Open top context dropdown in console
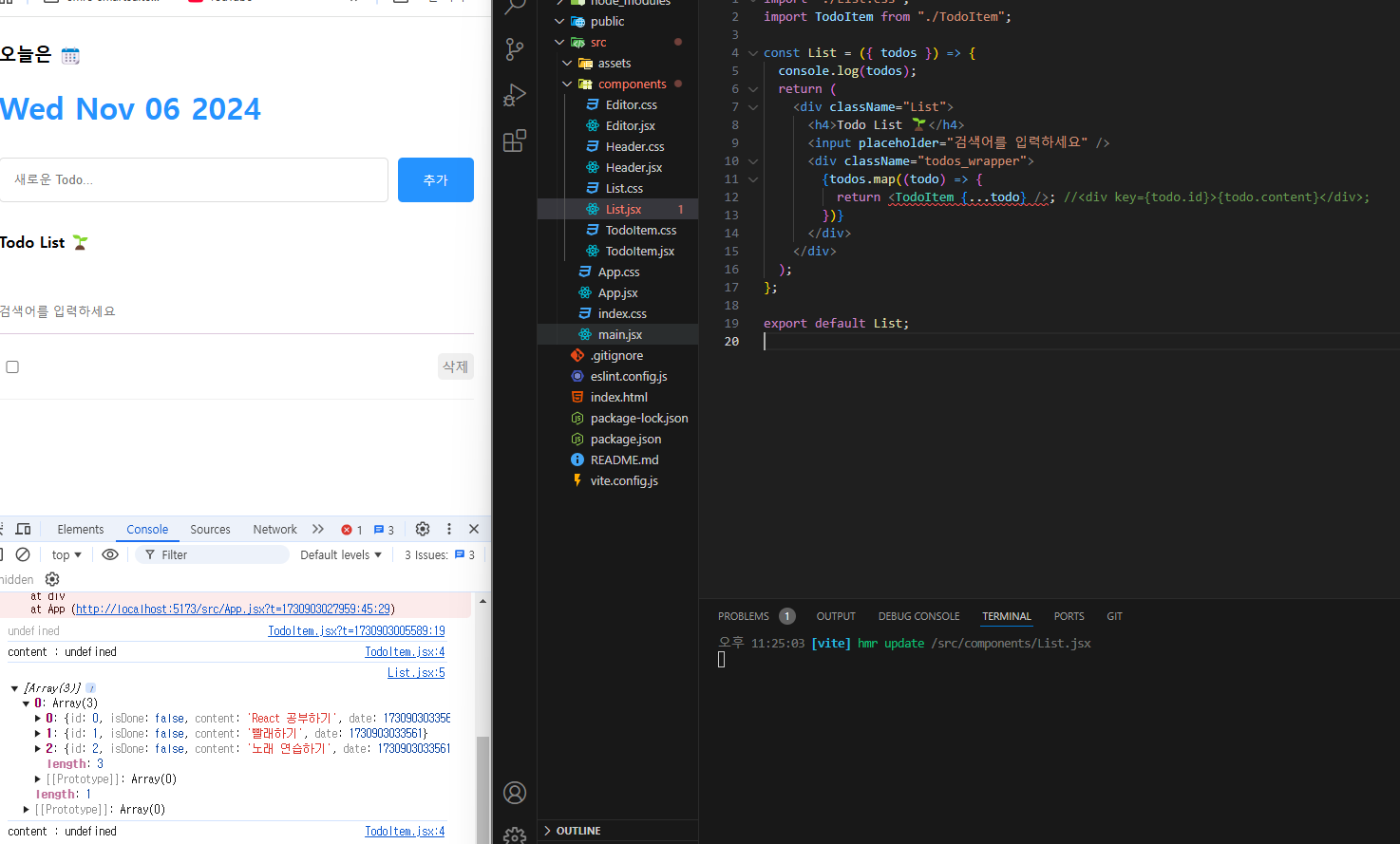The image size is (1400, 844). [x=66, y=554]
